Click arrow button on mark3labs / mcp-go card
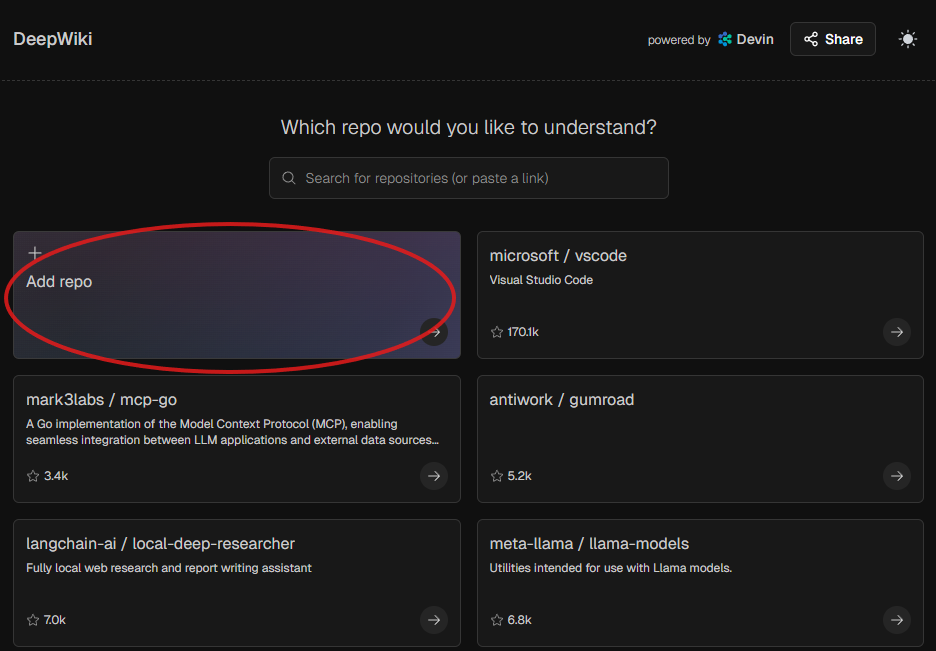 (x=434, y=476)
